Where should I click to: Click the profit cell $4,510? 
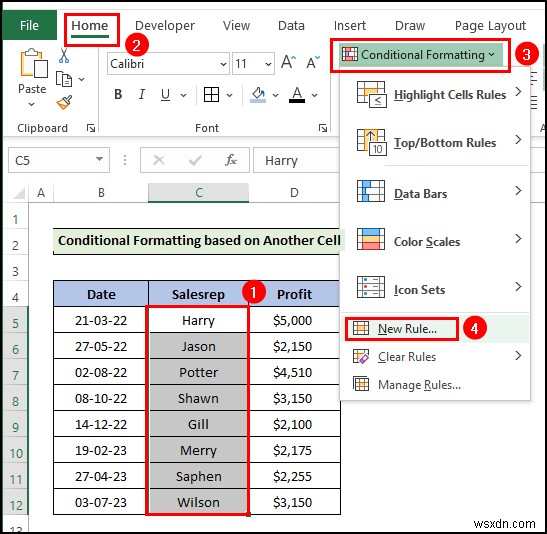coord(293,372)
